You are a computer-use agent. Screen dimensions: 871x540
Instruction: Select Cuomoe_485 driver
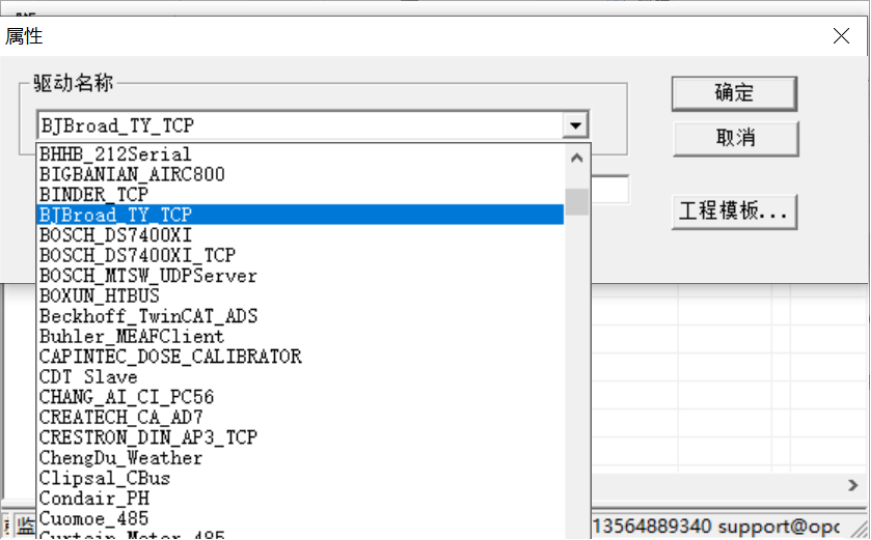[x=300, y=518]
